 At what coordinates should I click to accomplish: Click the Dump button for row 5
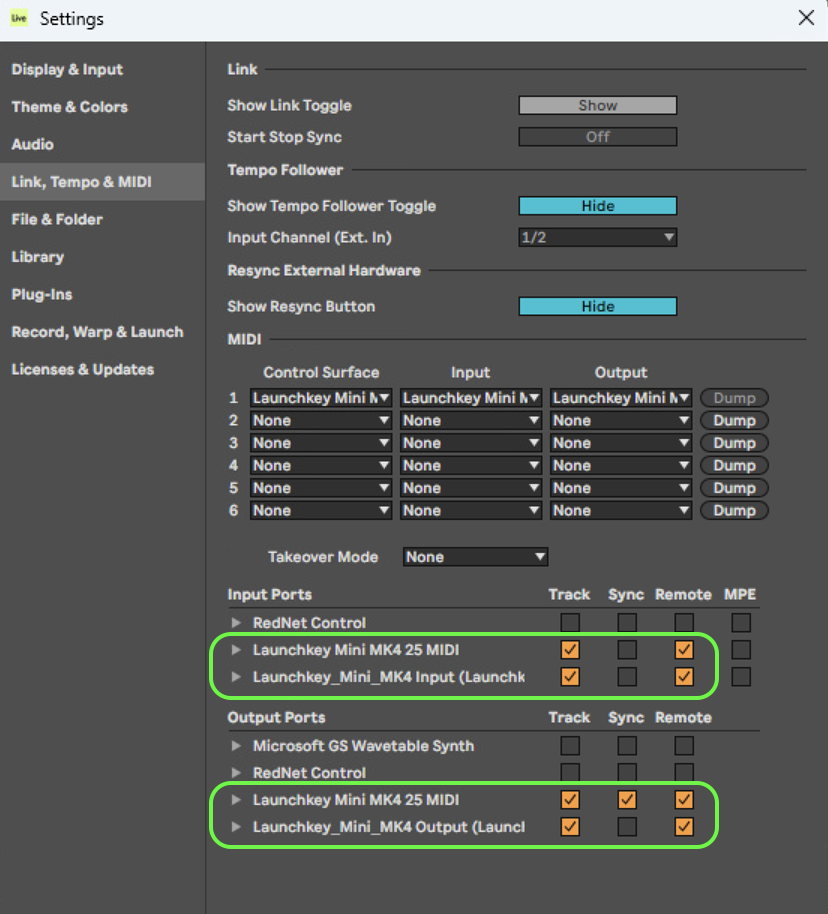click(x=734, y=488)
